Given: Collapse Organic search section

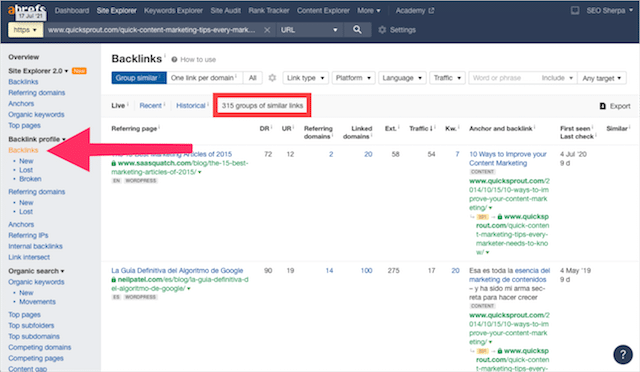Looking at the screenshot, I should tap(36, 271).
